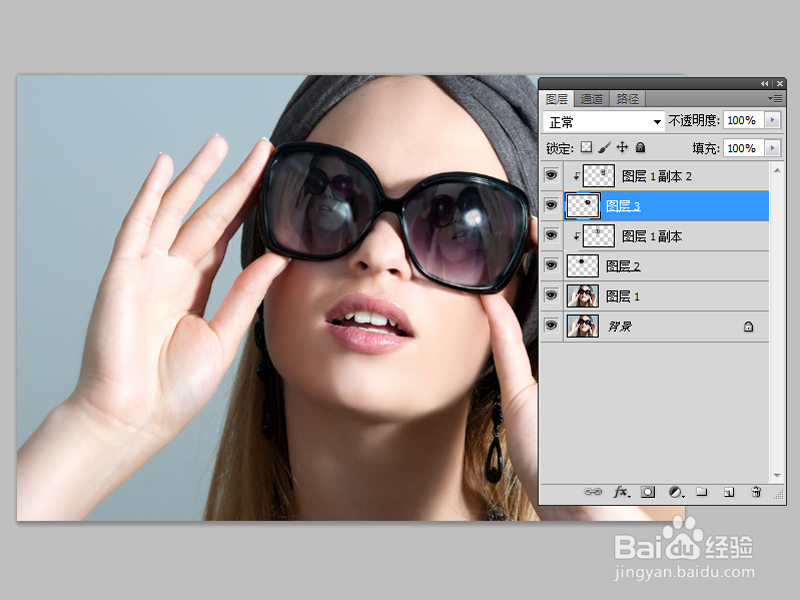Select the 图层 3 layer name

623,206
